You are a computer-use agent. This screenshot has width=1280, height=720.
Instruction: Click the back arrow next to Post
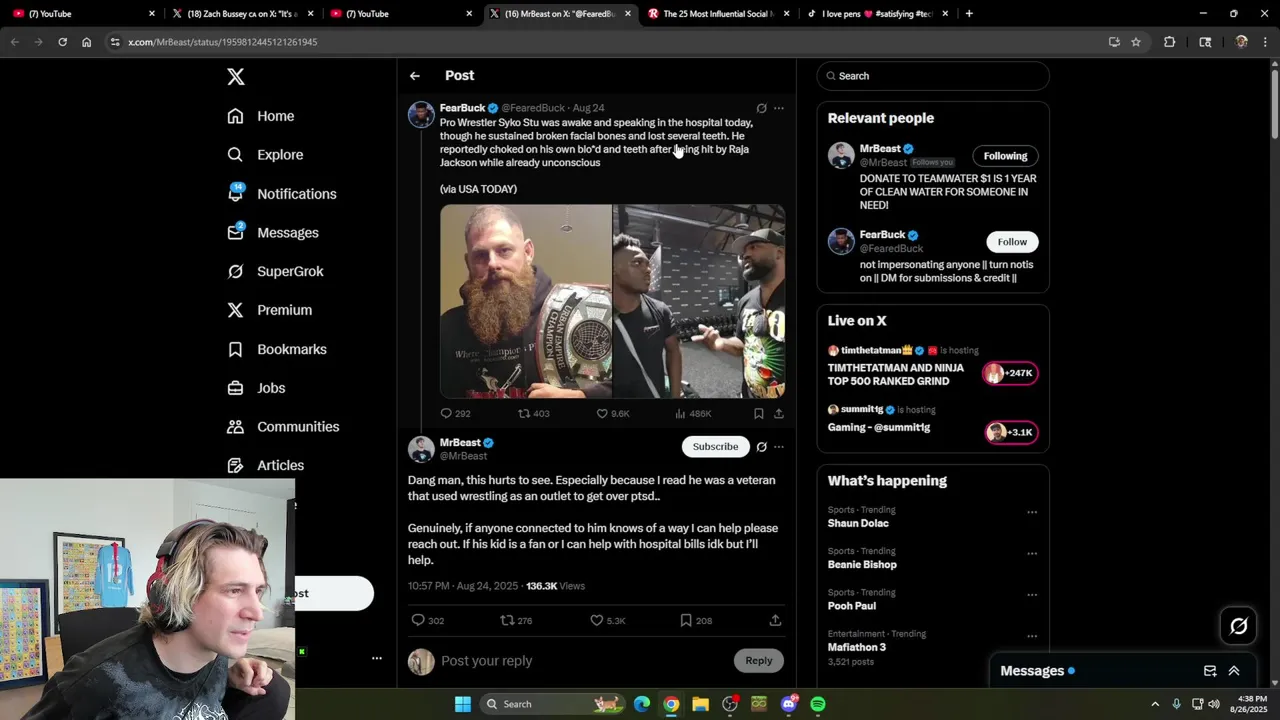pos(415,76)
